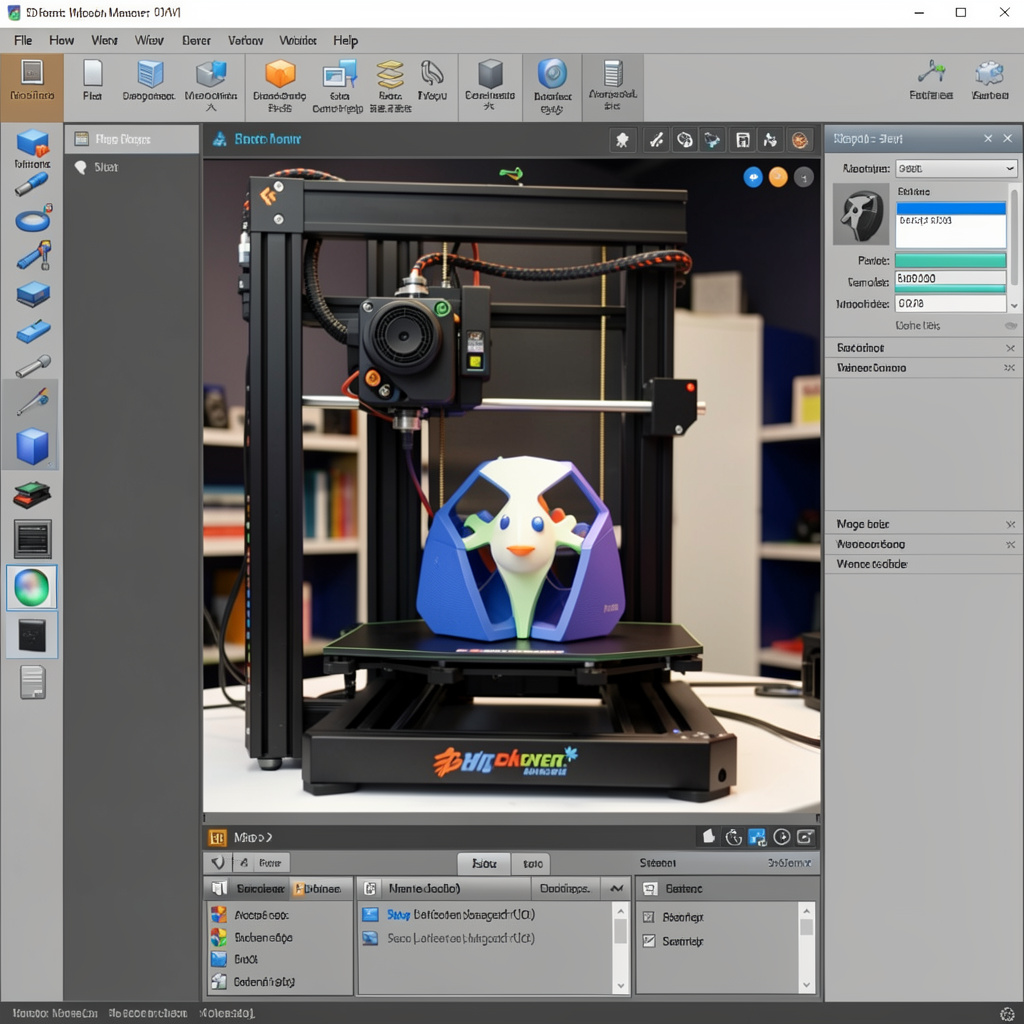
Task: Open the dropdown arrow in middle list header
Action: pyautogui.click(x=616, y=888)
